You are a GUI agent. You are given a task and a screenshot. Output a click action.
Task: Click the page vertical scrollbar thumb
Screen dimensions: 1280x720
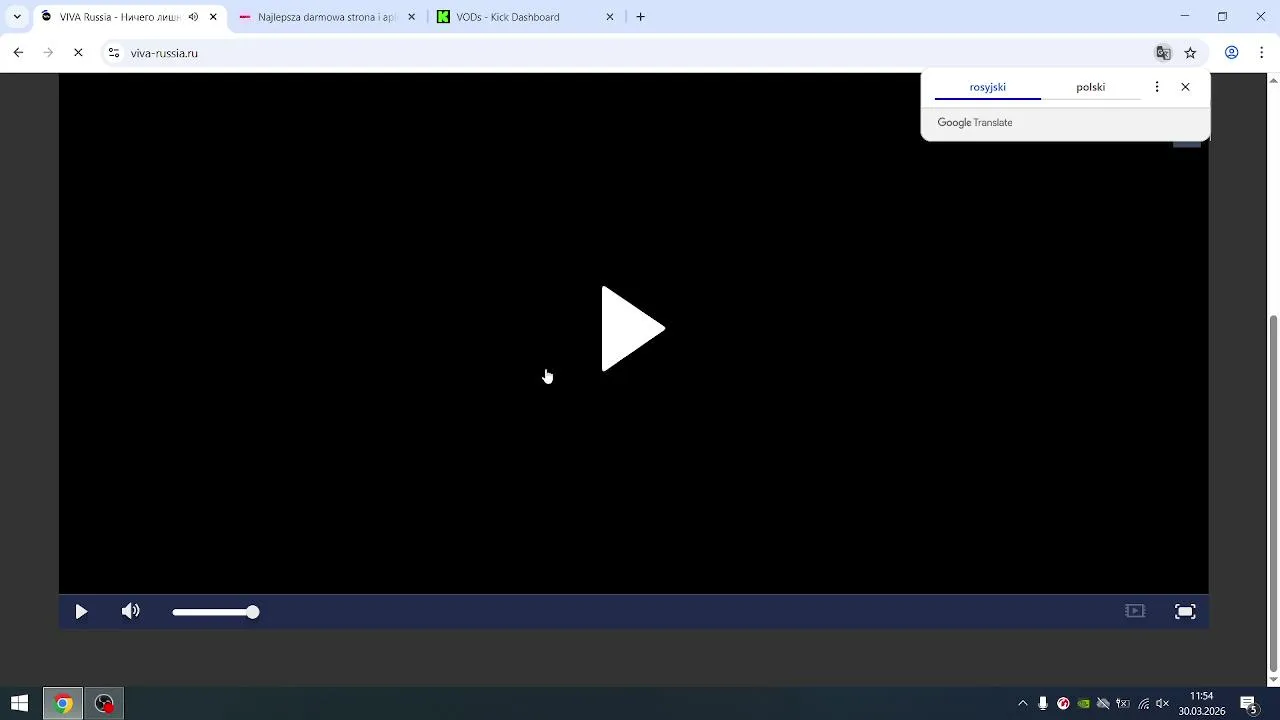point(1273,493)
